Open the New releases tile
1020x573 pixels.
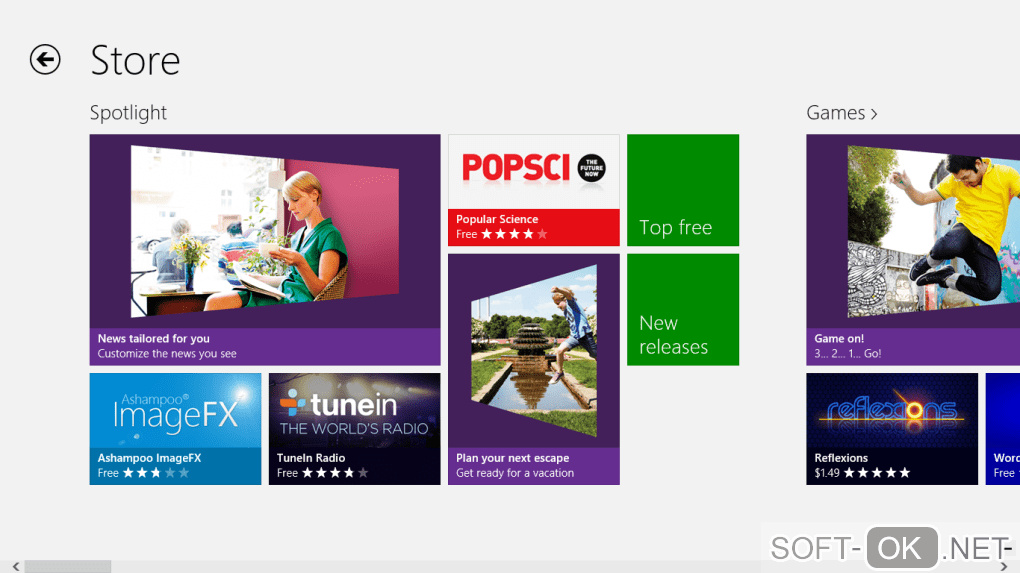coord(683,310)
